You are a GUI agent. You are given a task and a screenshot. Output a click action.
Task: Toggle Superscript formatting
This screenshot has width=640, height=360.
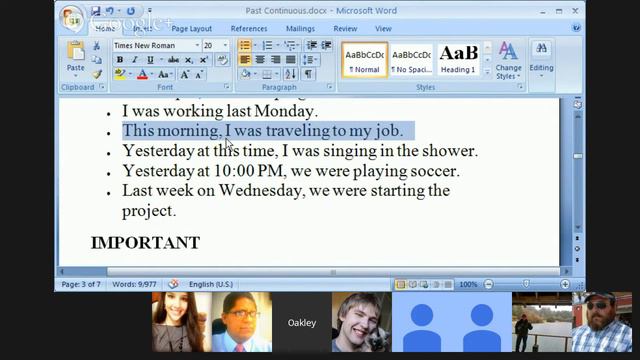pos(204,60)
